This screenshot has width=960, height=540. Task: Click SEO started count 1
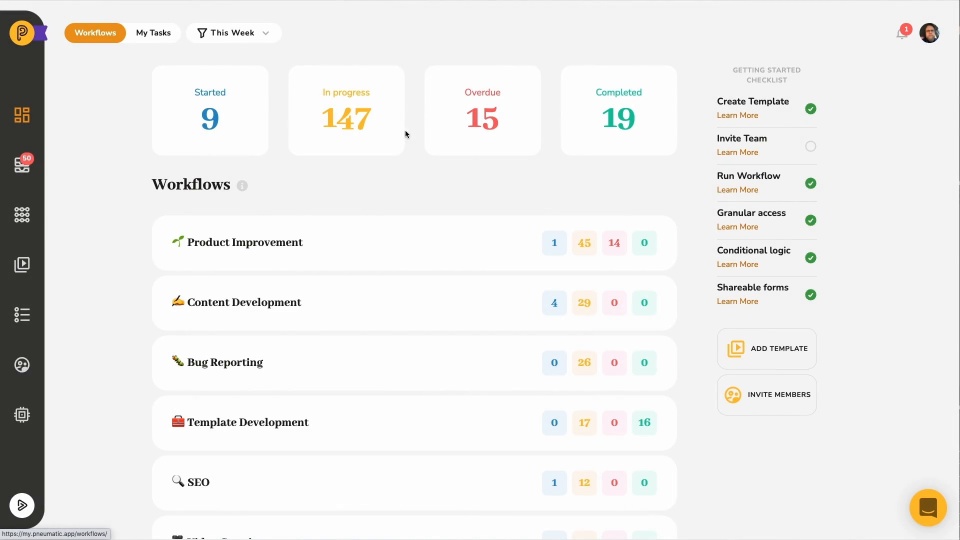(554, 483)
